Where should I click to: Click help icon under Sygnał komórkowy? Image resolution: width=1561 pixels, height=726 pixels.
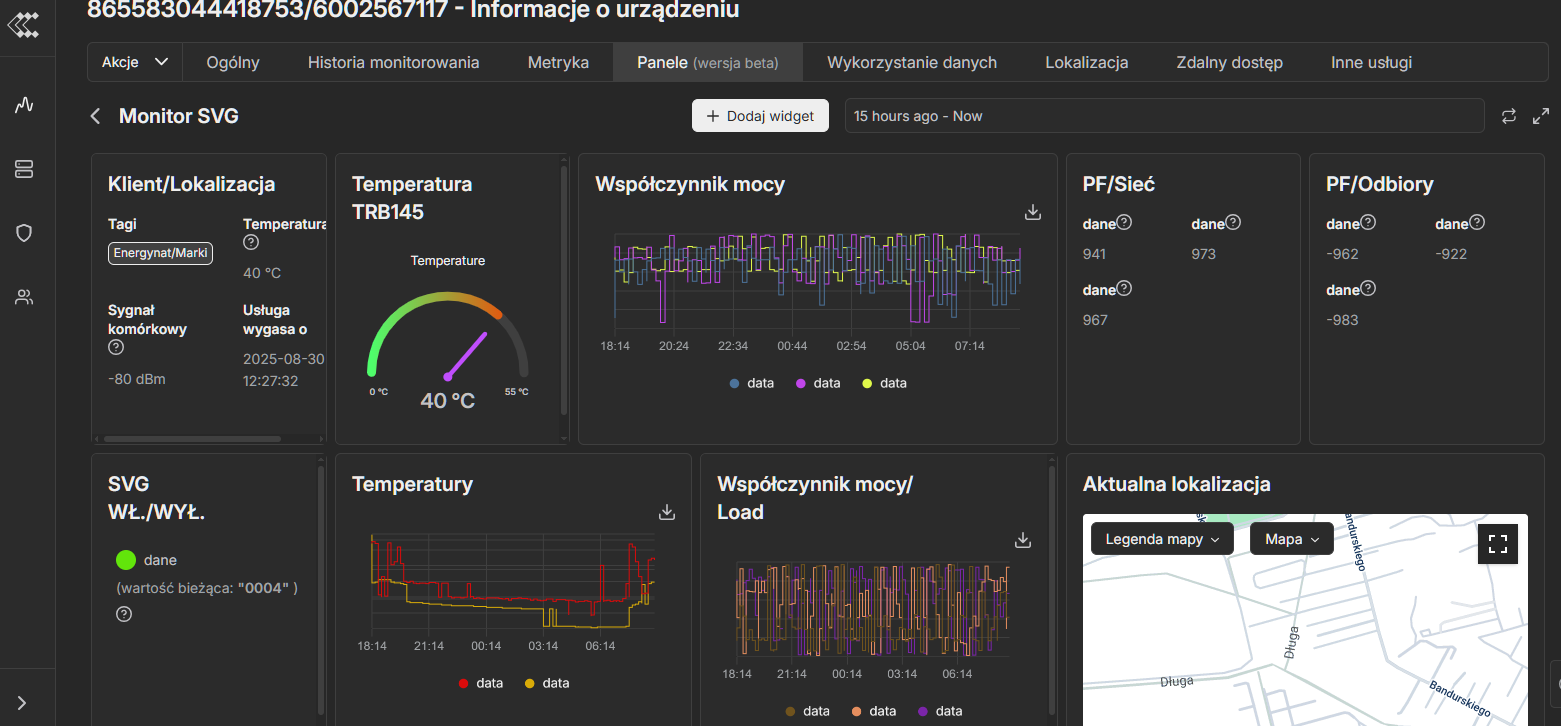click(116, 347)
